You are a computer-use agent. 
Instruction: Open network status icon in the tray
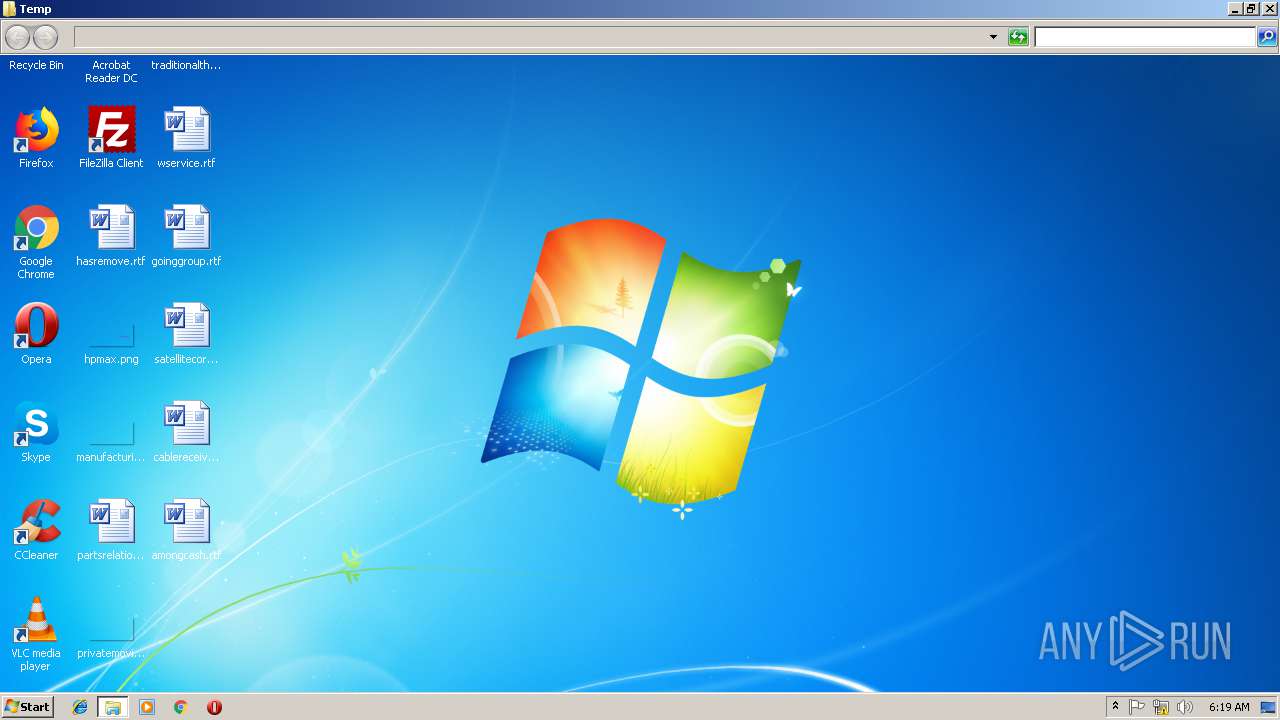(x=1161, y=707)
